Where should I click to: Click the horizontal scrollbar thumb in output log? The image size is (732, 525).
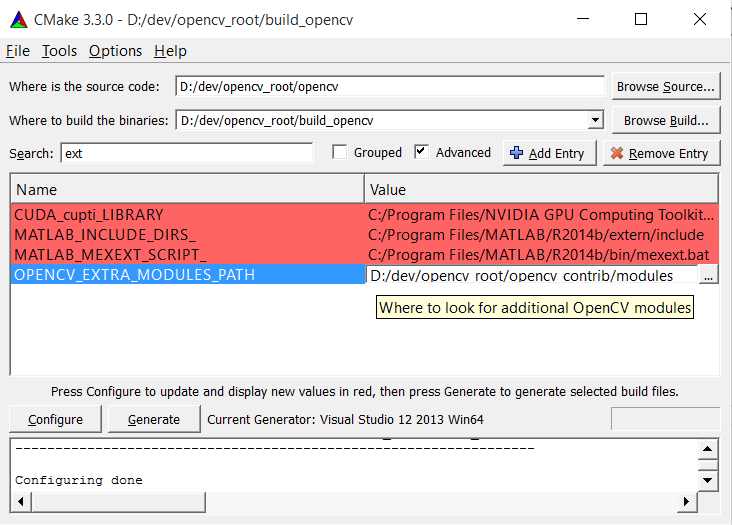tap(118, 502)
